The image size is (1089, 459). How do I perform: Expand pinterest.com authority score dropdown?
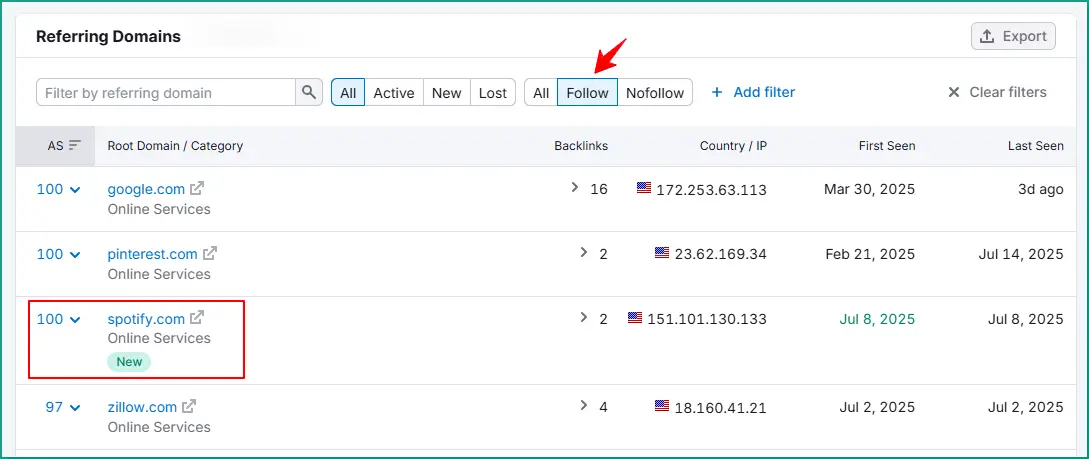tap(75, 255)
